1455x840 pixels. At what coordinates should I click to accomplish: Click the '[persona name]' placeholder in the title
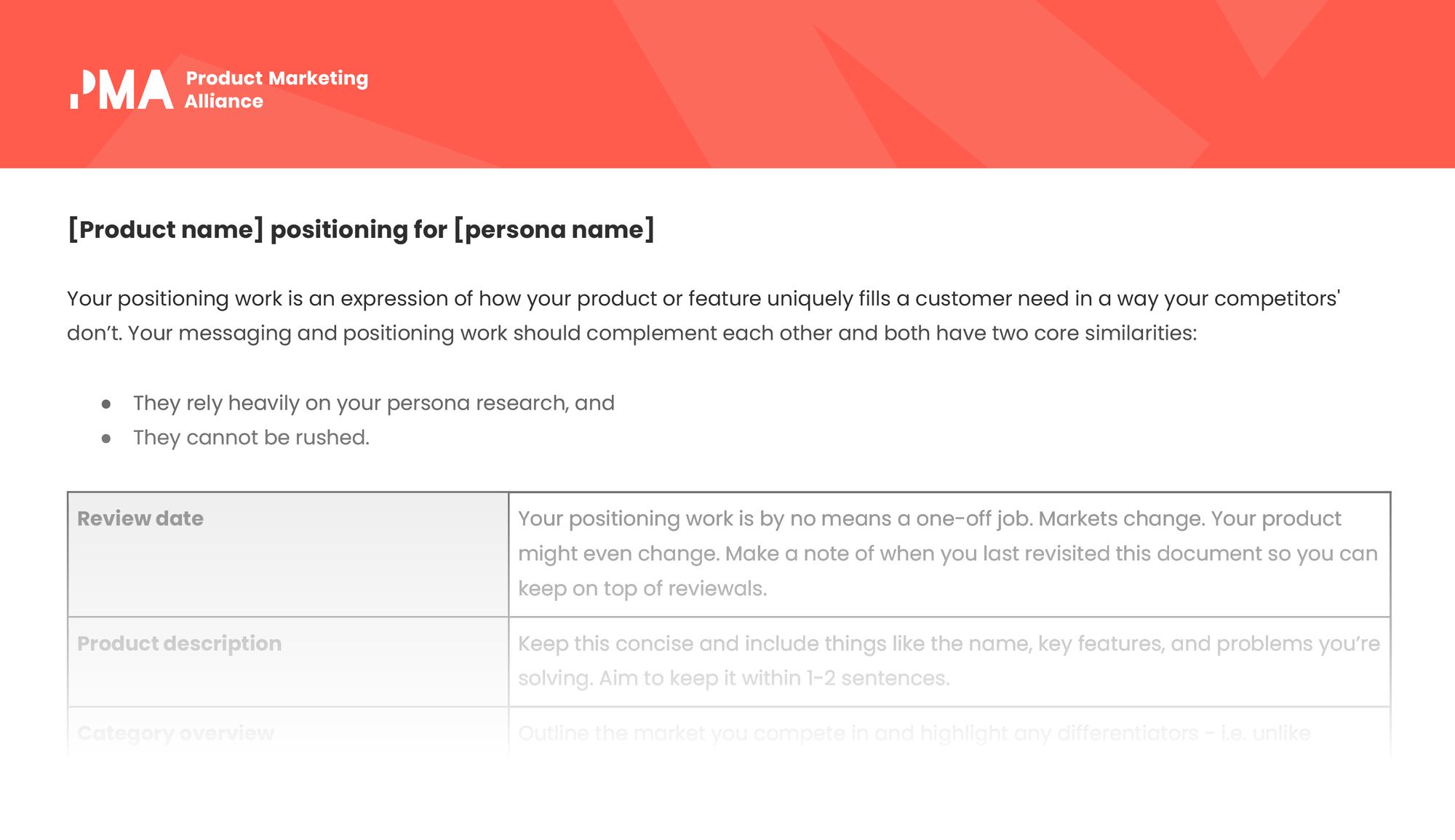554,230
